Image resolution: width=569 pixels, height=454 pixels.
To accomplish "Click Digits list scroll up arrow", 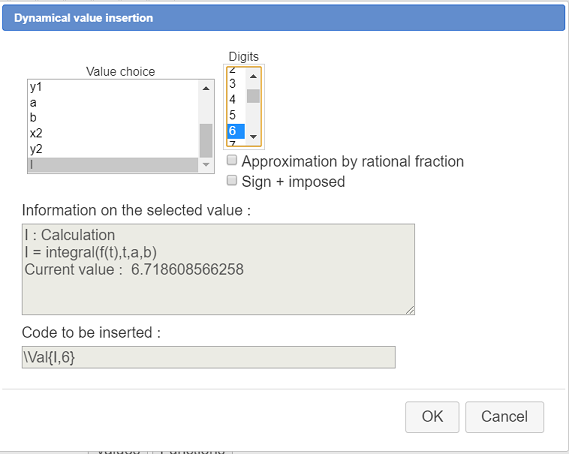I will (x=253, y=76).
